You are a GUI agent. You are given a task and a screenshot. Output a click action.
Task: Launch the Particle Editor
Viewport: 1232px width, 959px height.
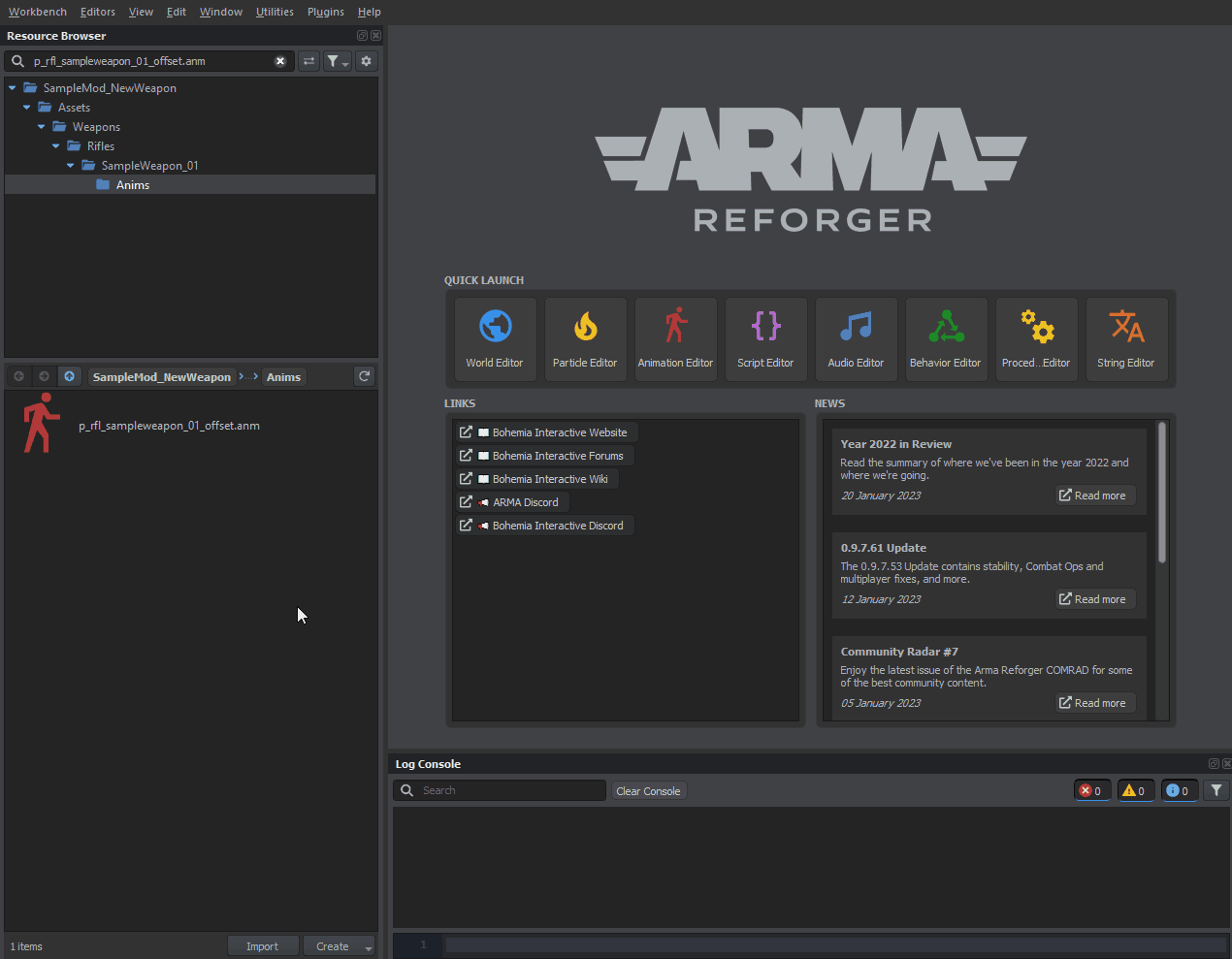585,339
